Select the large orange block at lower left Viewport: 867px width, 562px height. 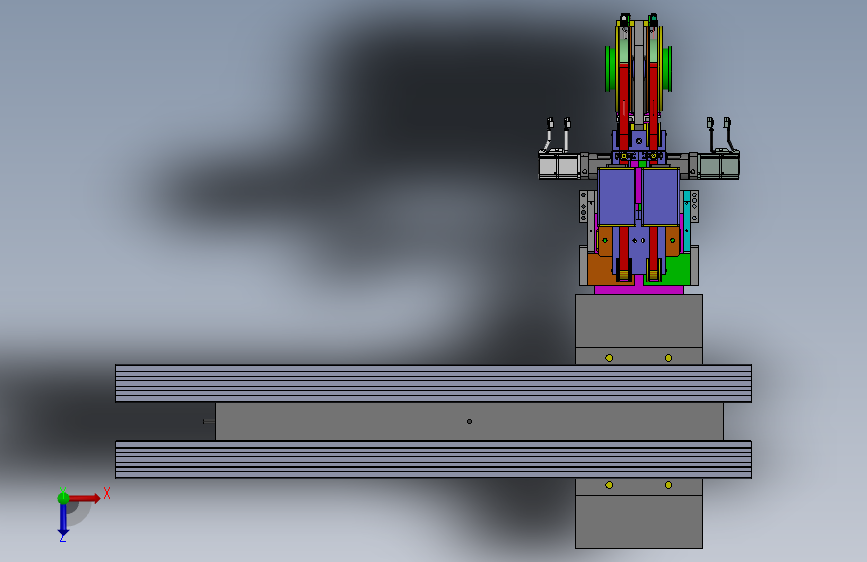pyautogui.click(x=600, y=269)
